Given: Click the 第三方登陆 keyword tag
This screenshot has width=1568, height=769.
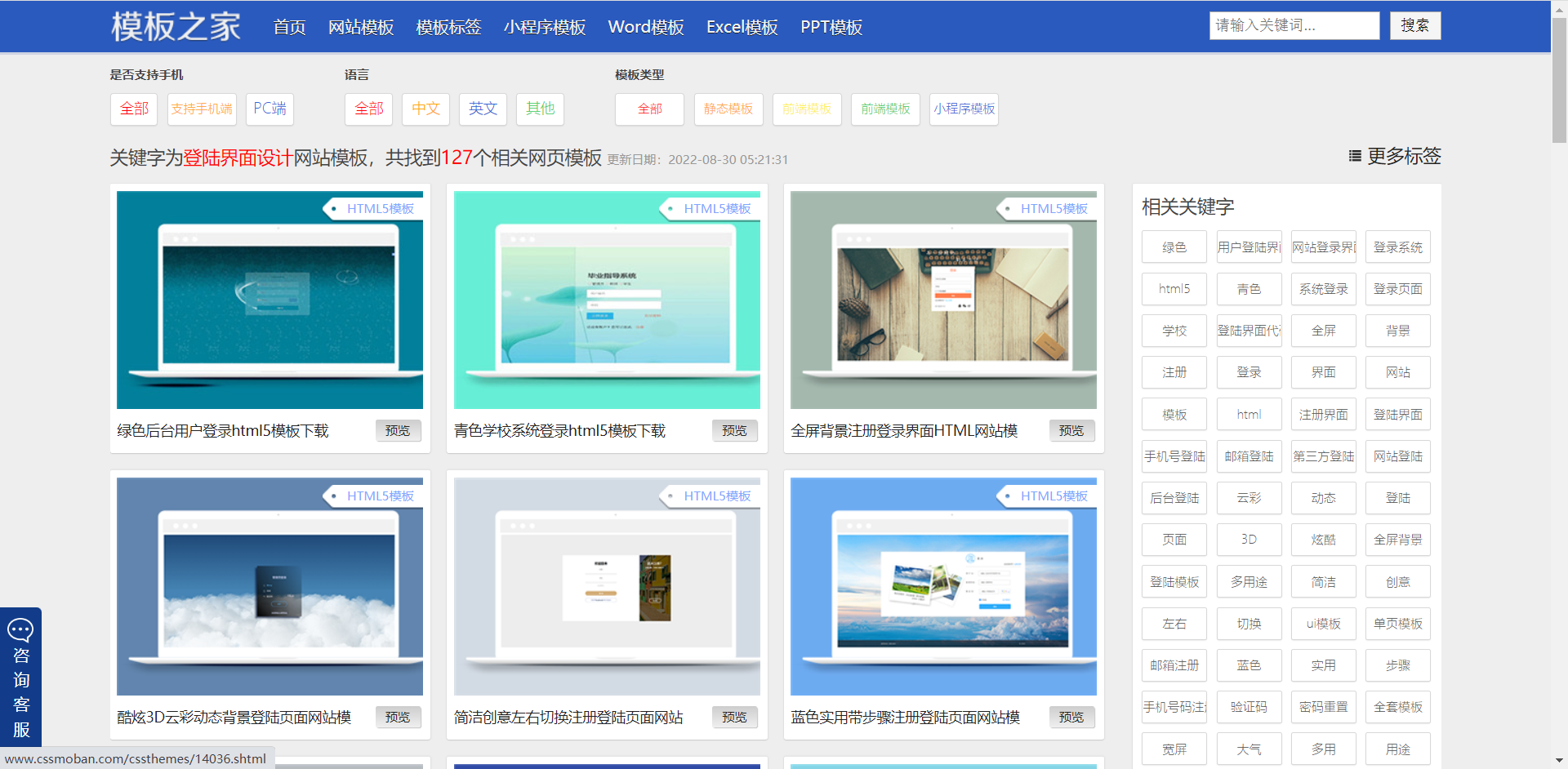Looking at the screenshot, I should tap(1324, 456).
